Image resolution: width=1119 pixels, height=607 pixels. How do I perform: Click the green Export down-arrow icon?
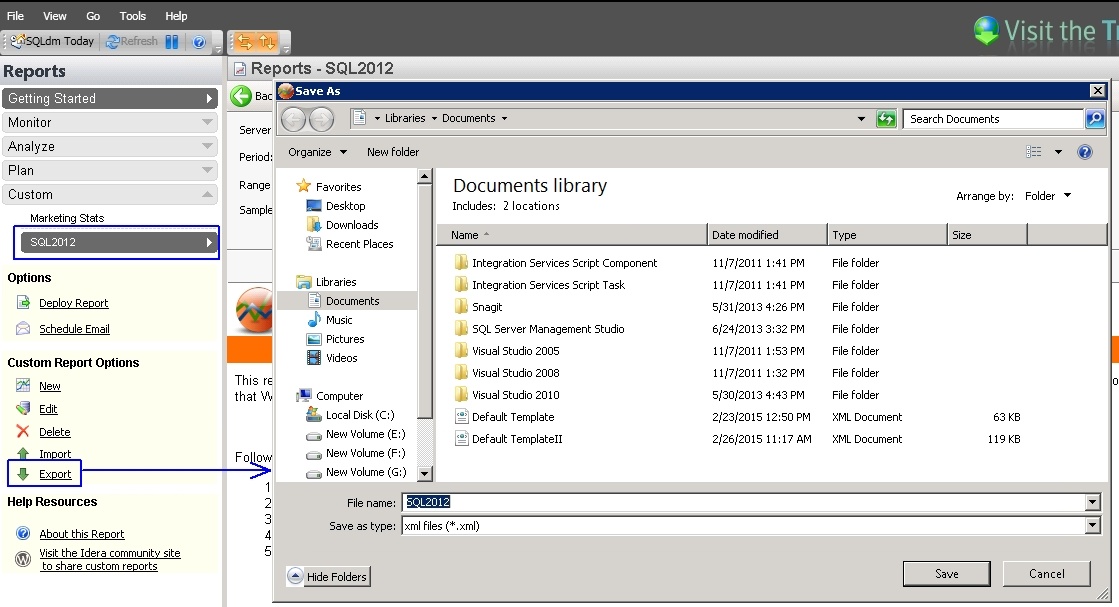(24, 474)
